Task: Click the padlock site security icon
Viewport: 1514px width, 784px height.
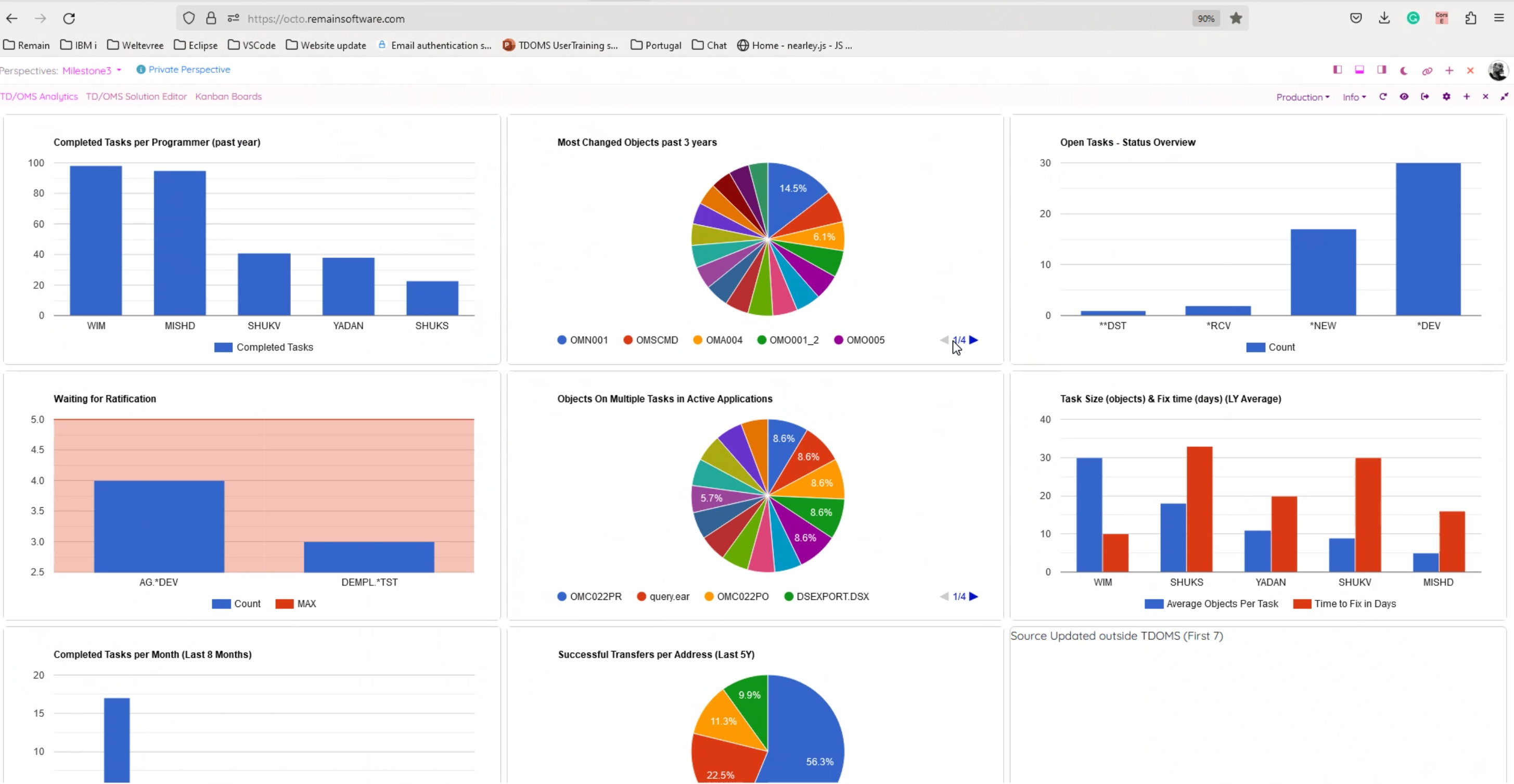Action: pos(211,18)
